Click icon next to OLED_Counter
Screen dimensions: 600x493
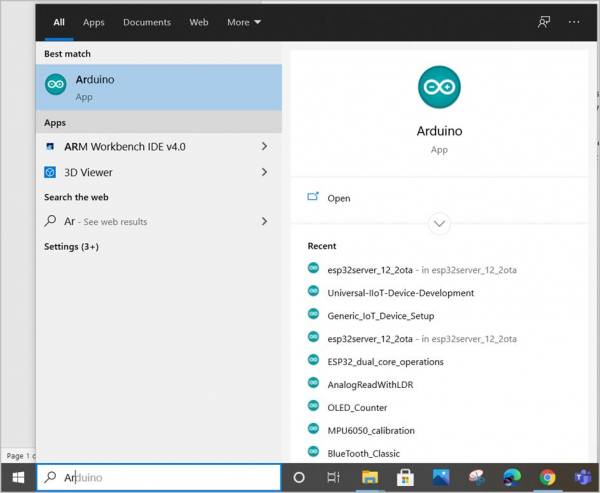[x=313, y=406]
